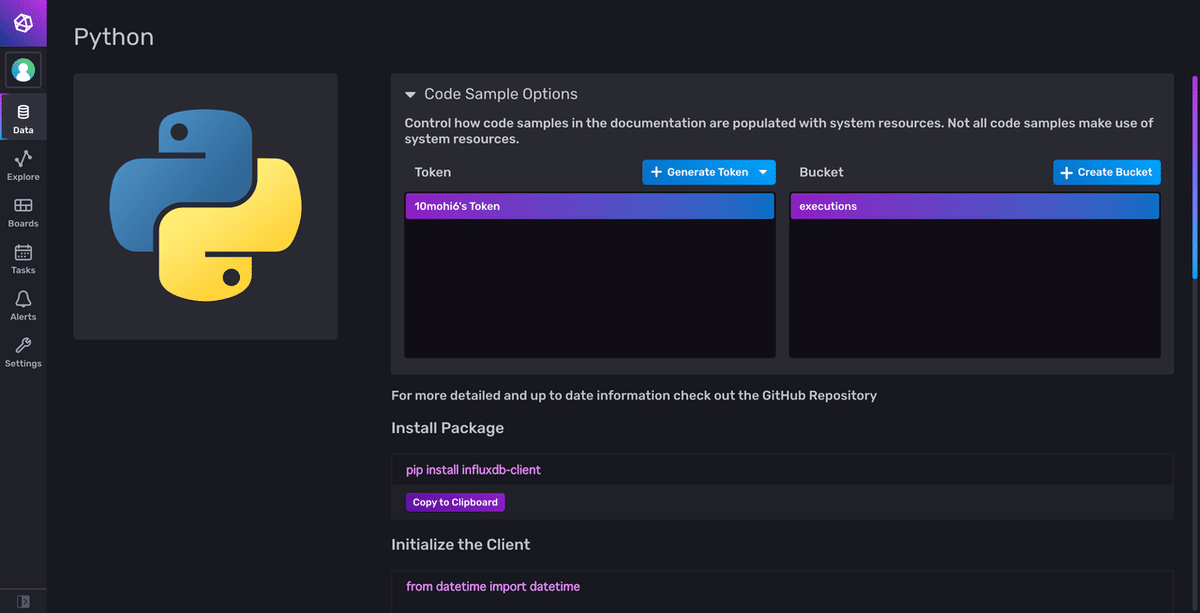The image size is (1200, 613).
Task: Click the Python logo image
Action: coord(205,205)
